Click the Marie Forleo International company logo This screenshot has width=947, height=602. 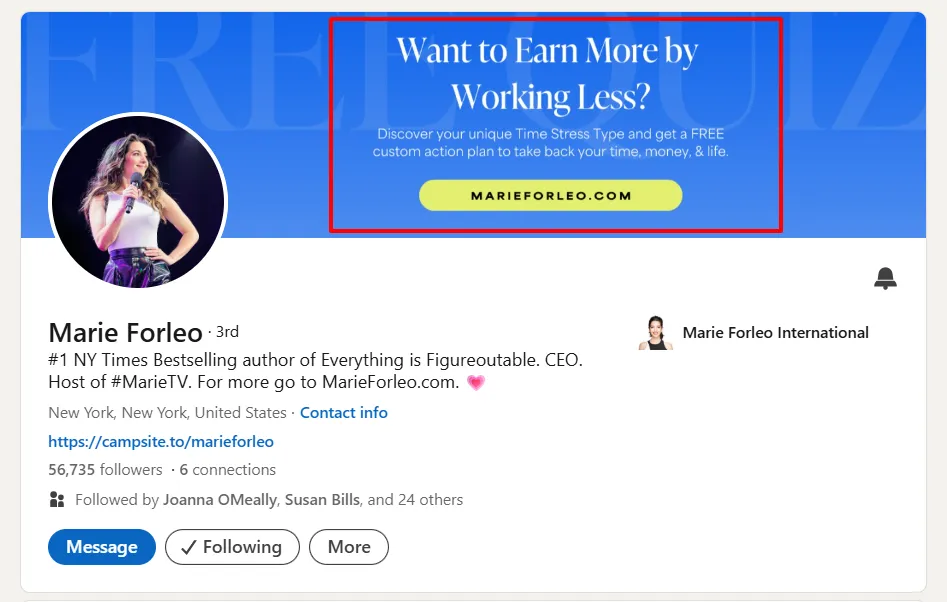(x=653, y=333)
